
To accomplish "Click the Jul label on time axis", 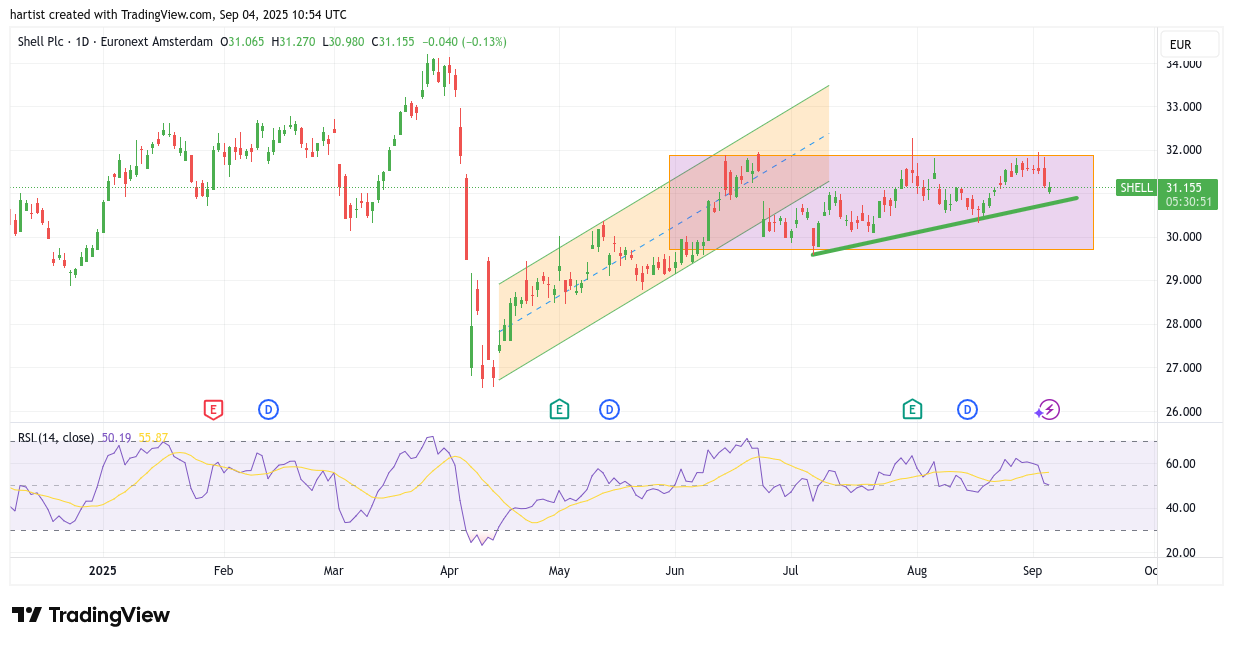I will pyautogui.click(x=791, y=571).
